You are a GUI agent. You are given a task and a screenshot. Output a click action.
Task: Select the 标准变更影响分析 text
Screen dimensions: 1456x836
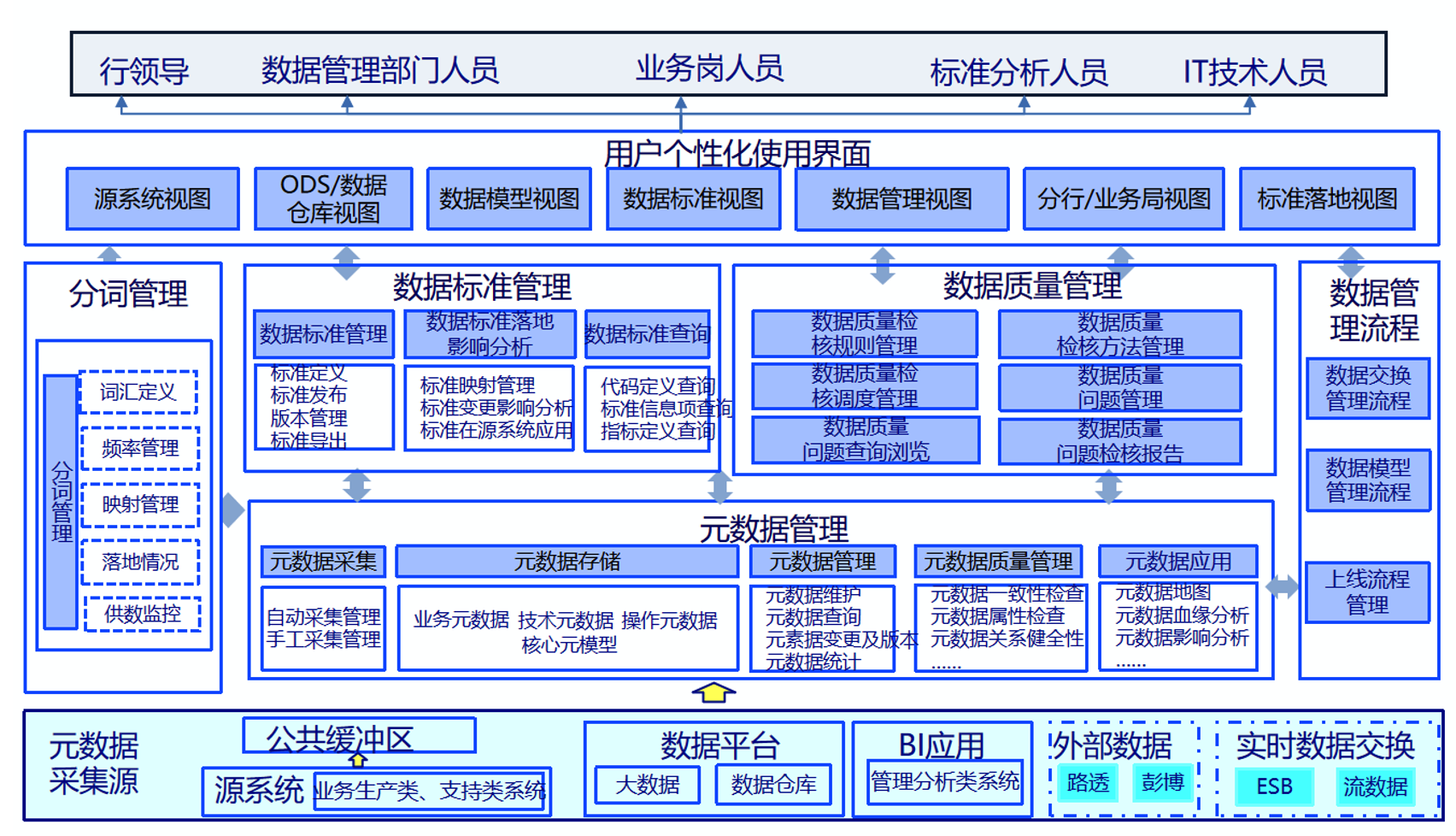(x=496, y=408)
